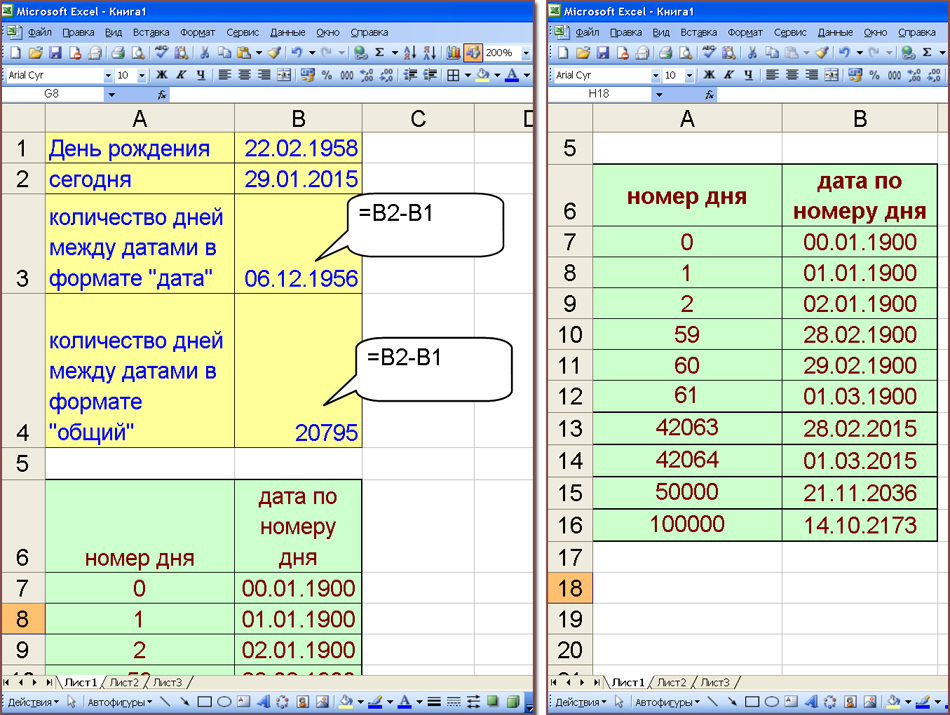950x715 pixels.
Task: Undo last action in left window
Action: (x=296, y=53)
